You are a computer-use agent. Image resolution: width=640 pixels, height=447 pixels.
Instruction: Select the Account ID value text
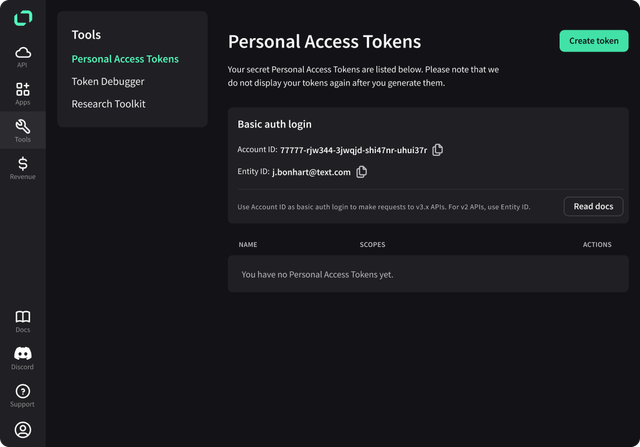tap(353, 150)
